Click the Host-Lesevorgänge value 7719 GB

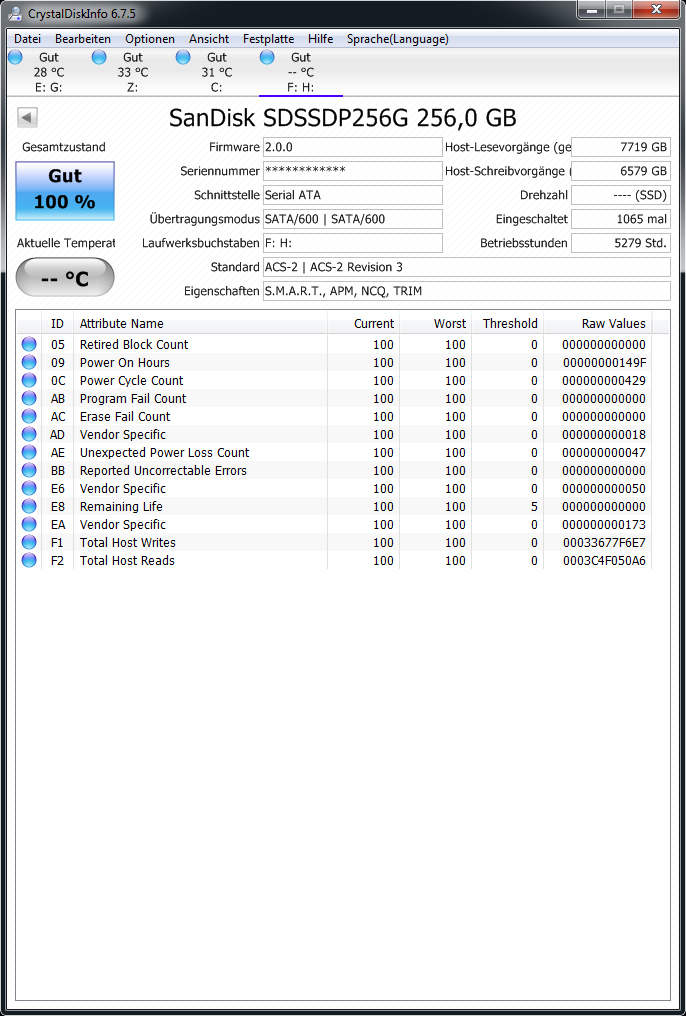click(x=621, y=147)
